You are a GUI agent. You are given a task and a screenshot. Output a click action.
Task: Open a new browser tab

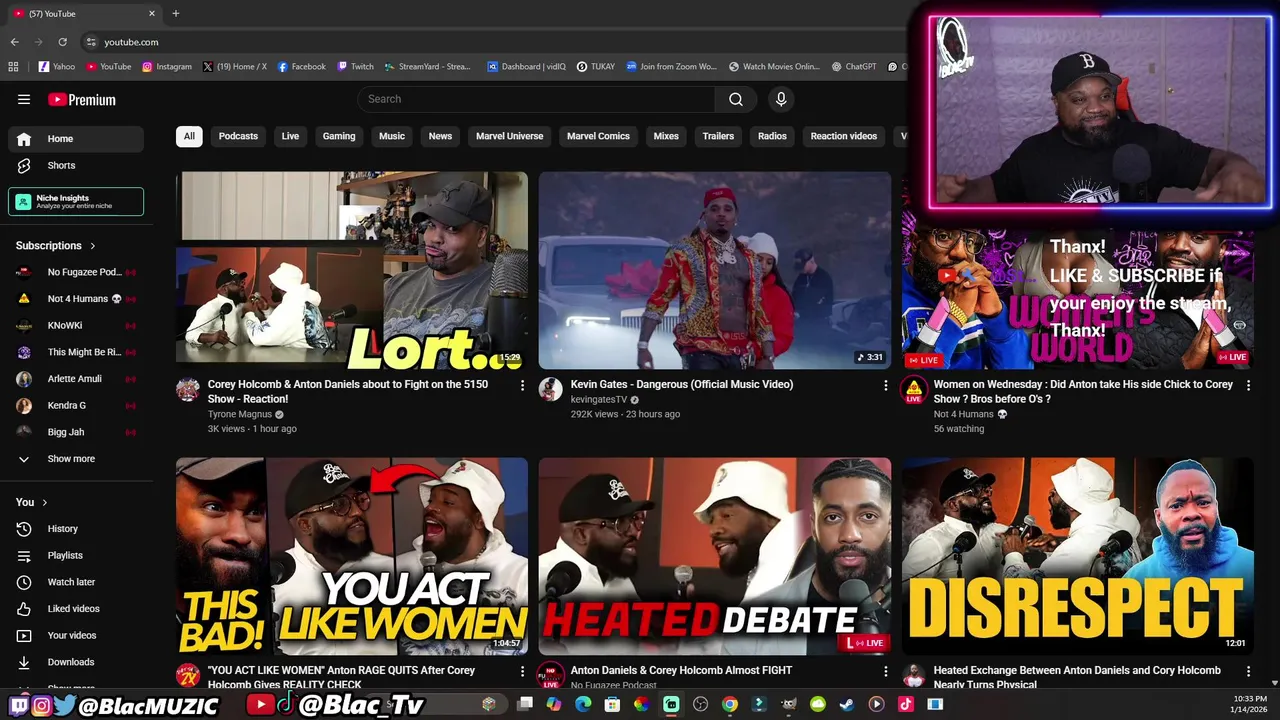click(x=176, y=14)
